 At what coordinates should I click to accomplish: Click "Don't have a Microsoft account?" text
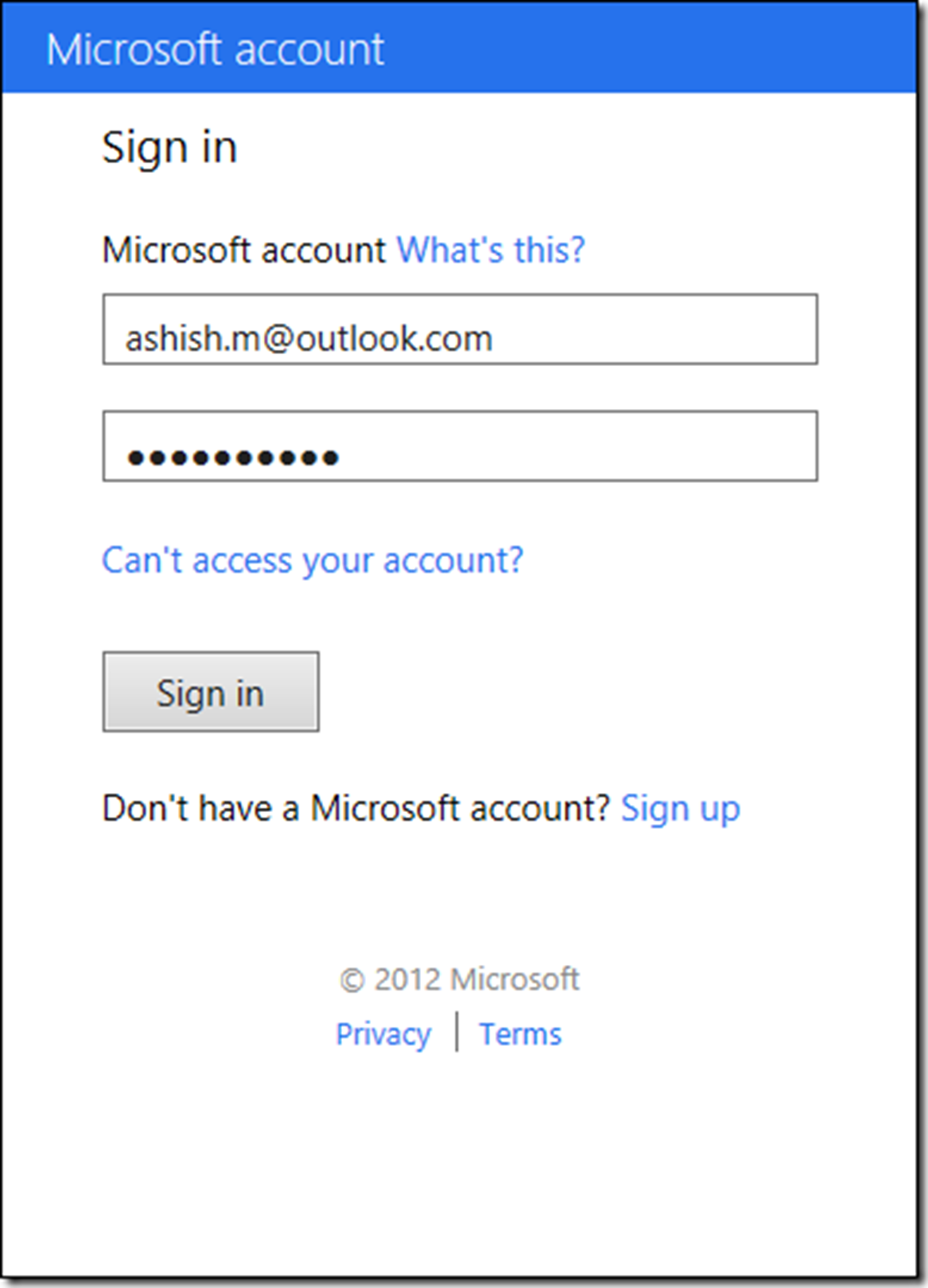(x=356, y=809)
